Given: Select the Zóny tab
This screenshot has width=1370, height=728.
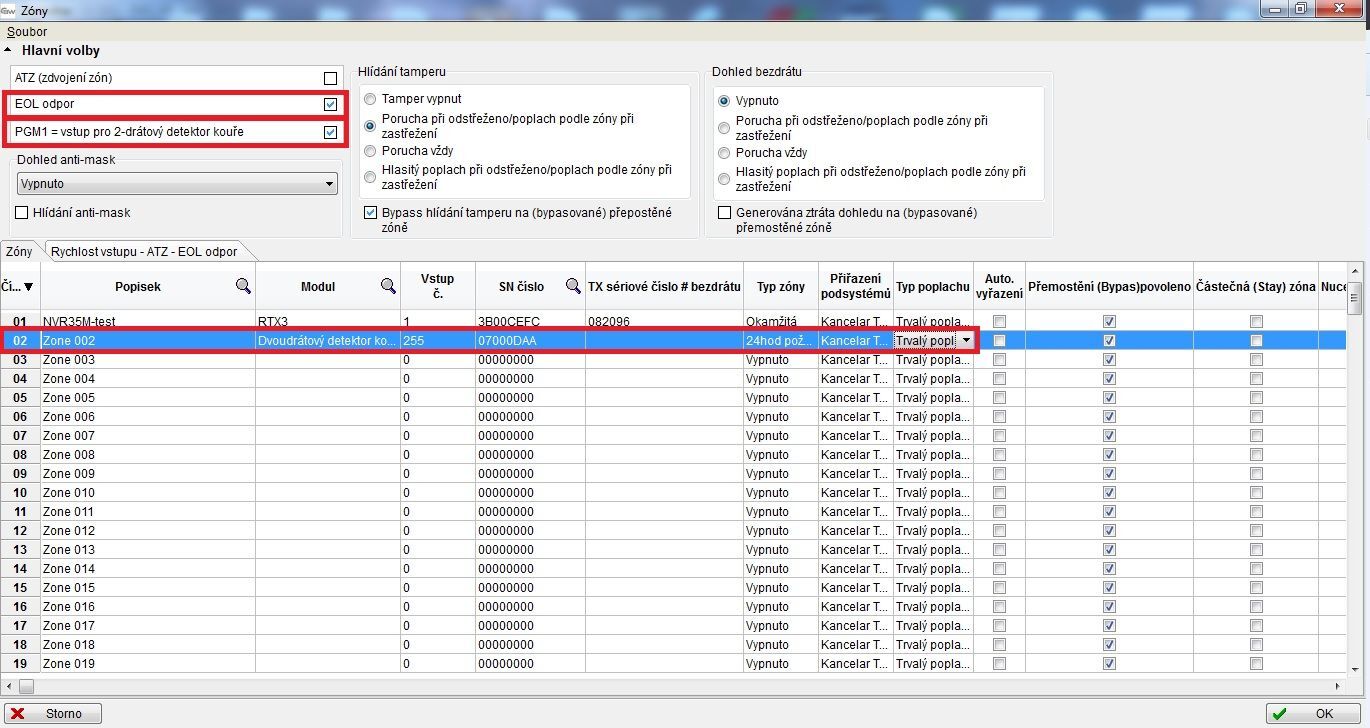Looking at the screenshot, I should click(x=19, y=252).
